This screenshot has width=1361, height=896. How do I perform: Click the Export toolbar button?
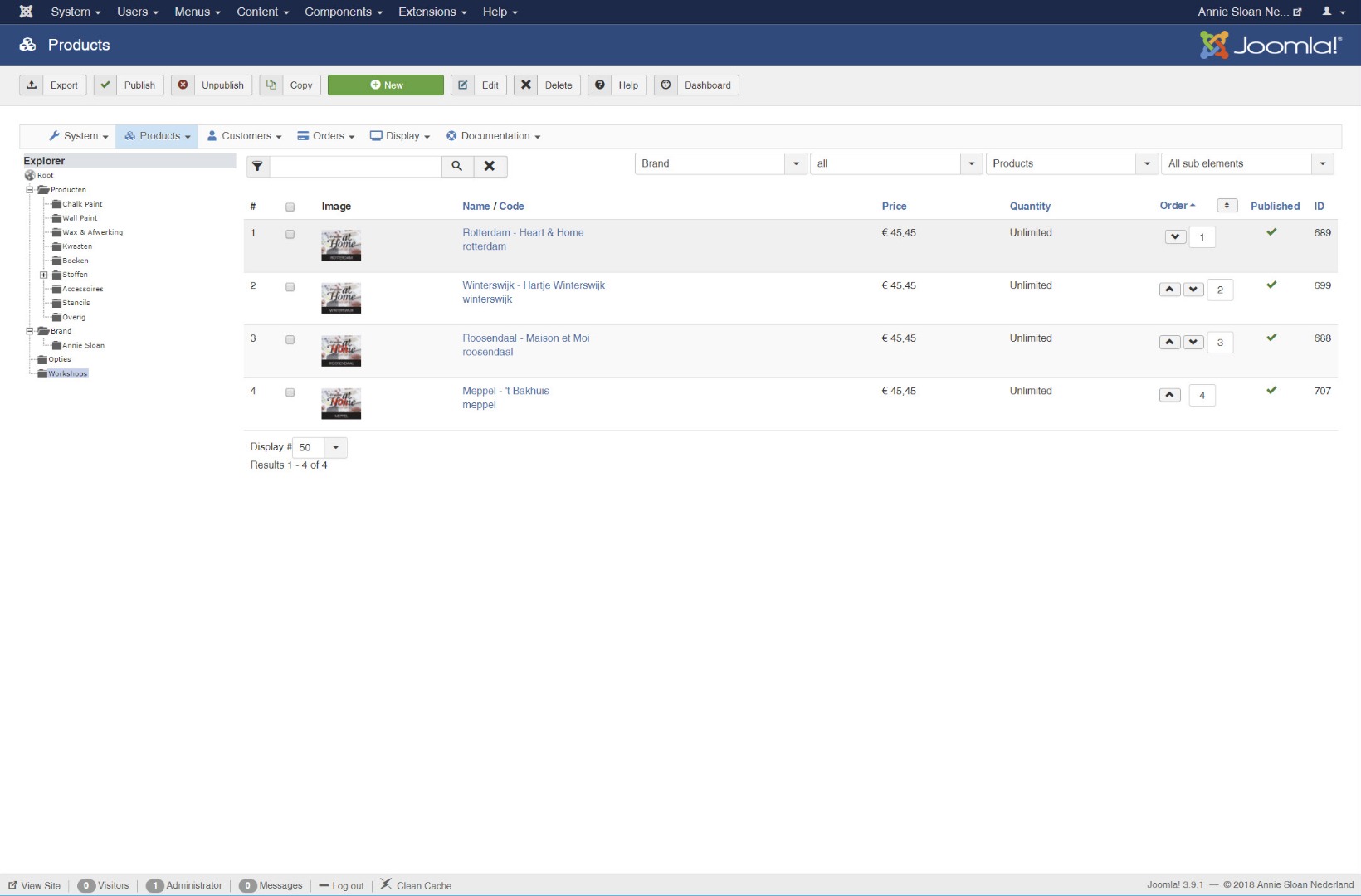pyautogui.click(x=53, y=85)
